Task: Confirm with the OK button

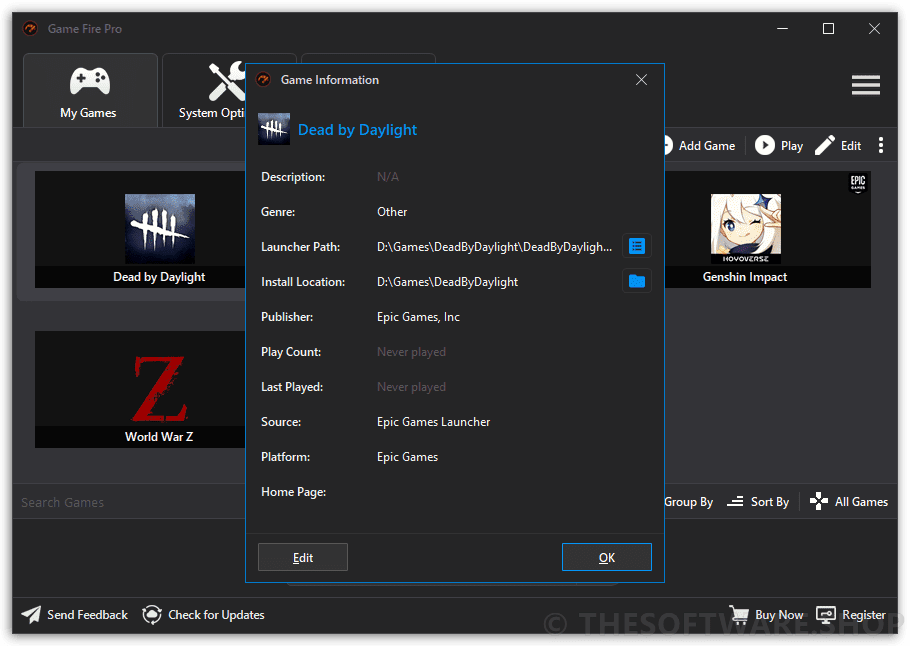Action: click(x=606, y=557)
